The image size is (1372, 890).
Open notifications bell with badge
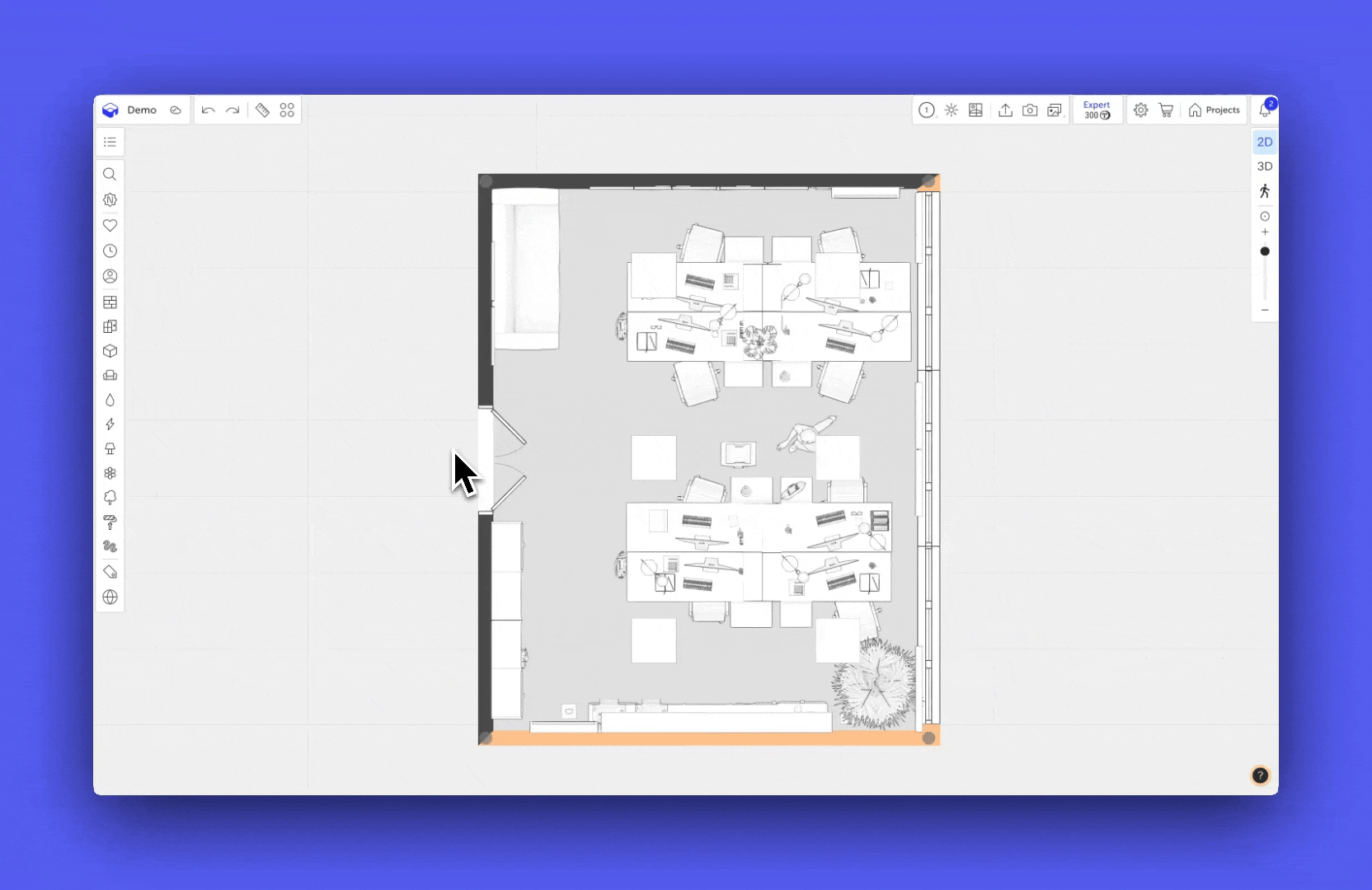1266,110
